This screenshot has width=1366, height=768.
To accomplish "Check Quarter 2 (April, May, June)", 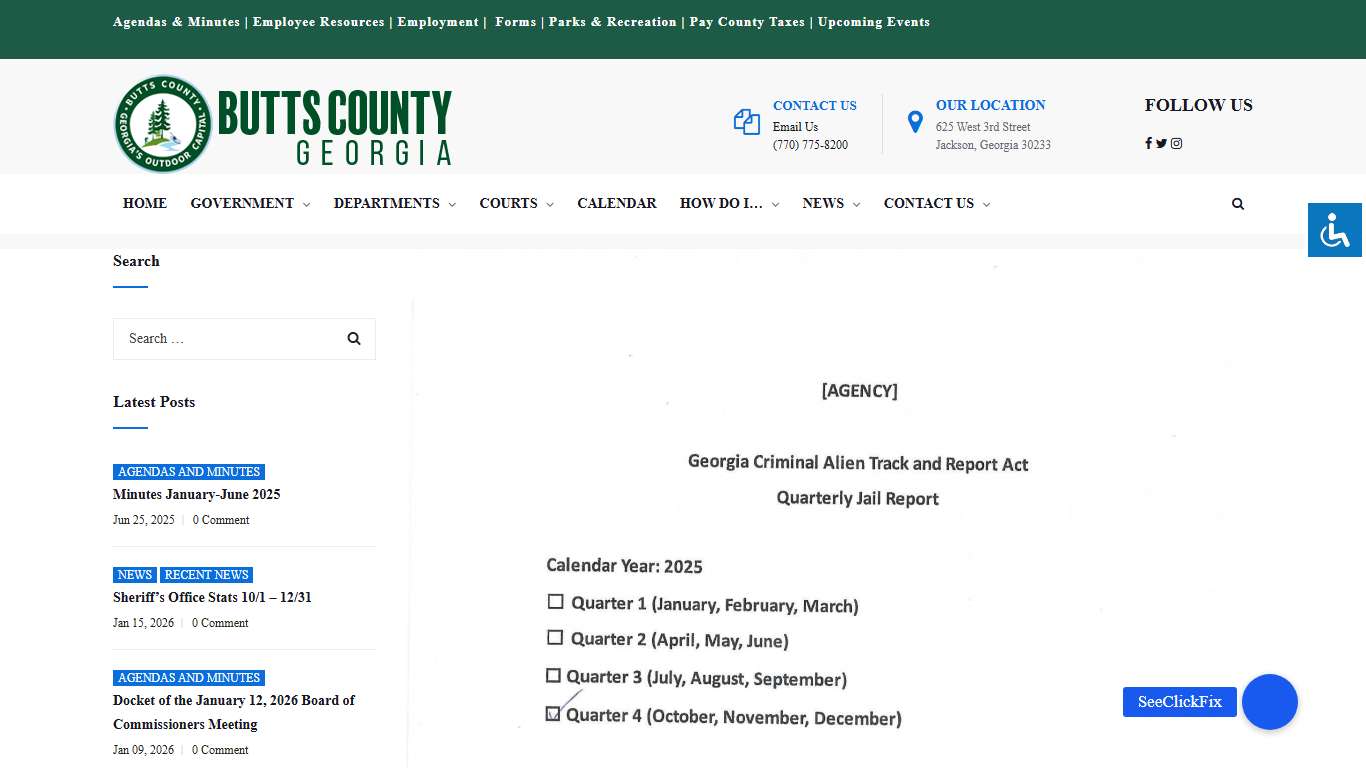I will (x=556, y=637).
